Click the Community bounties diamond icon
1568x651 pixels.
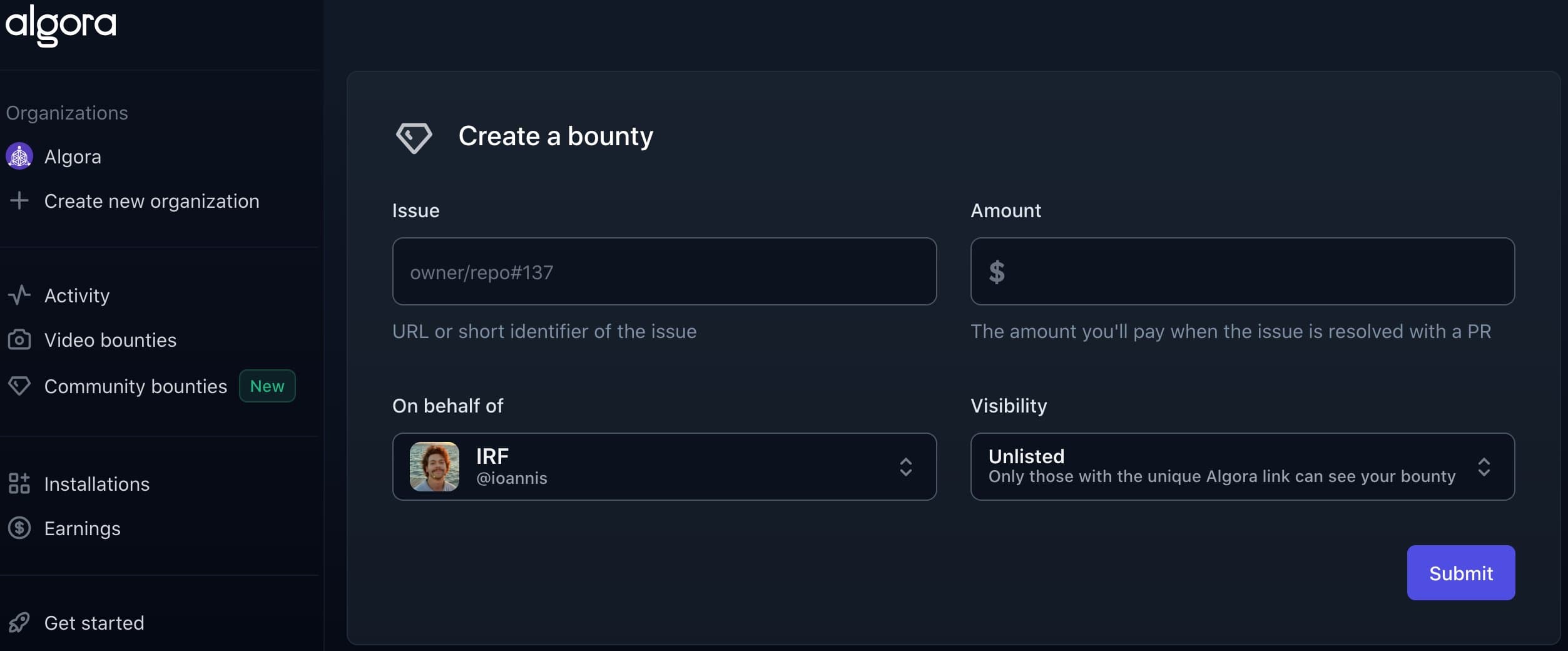click(19, 386)
